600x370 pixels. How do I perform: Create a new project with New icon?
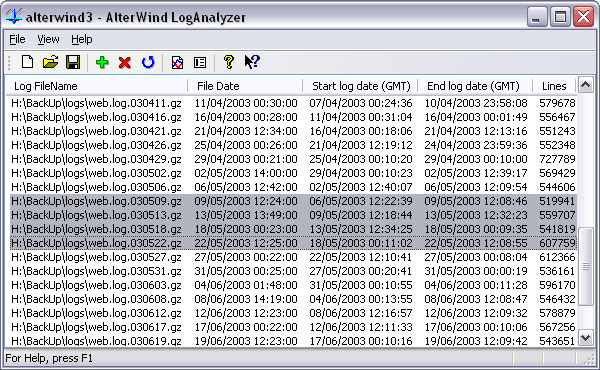tap(27, 62)
